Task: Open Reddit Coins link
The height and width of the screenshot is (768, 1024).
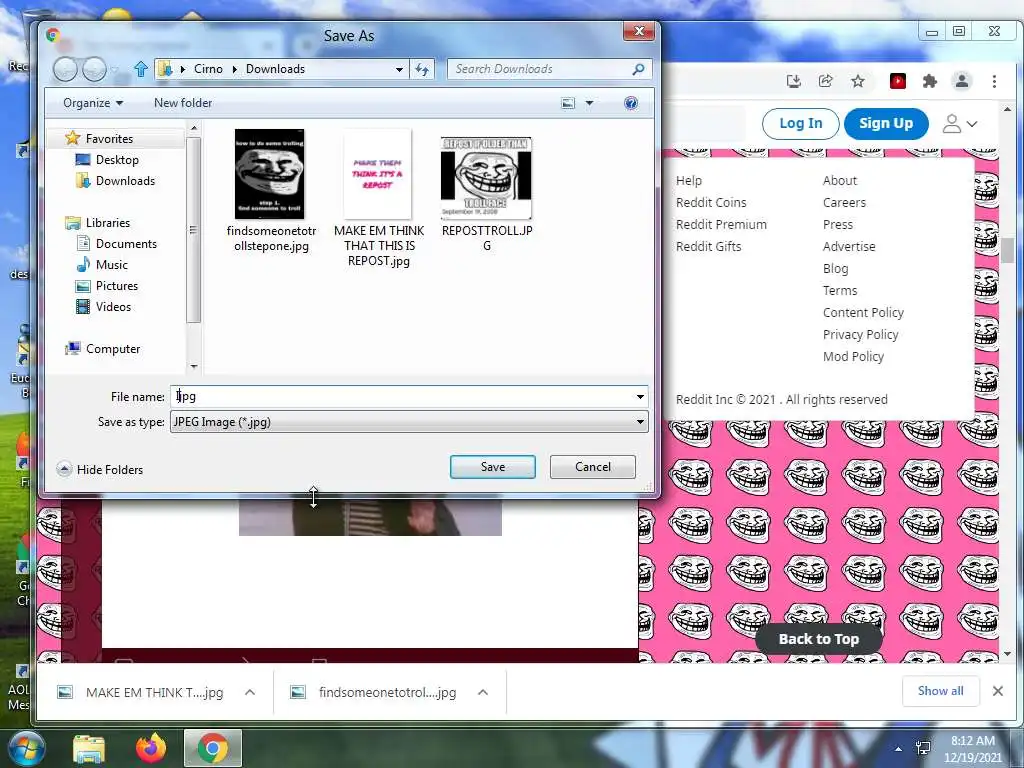Action: pyautogui.click(x=711, y=202)
